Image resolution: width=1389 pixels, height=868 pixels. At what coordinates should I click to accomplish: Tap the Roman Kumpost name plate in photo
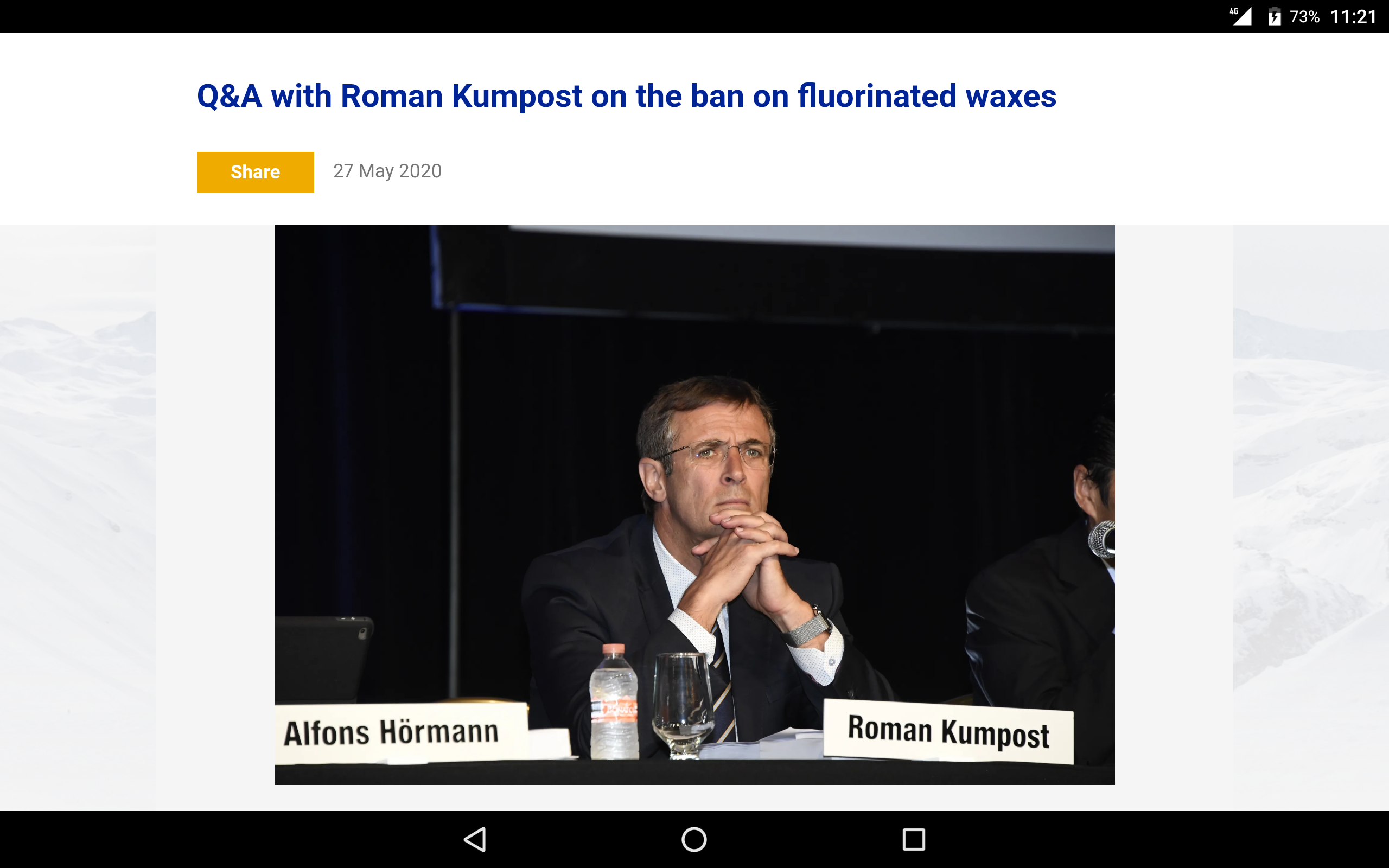point(948,731)
